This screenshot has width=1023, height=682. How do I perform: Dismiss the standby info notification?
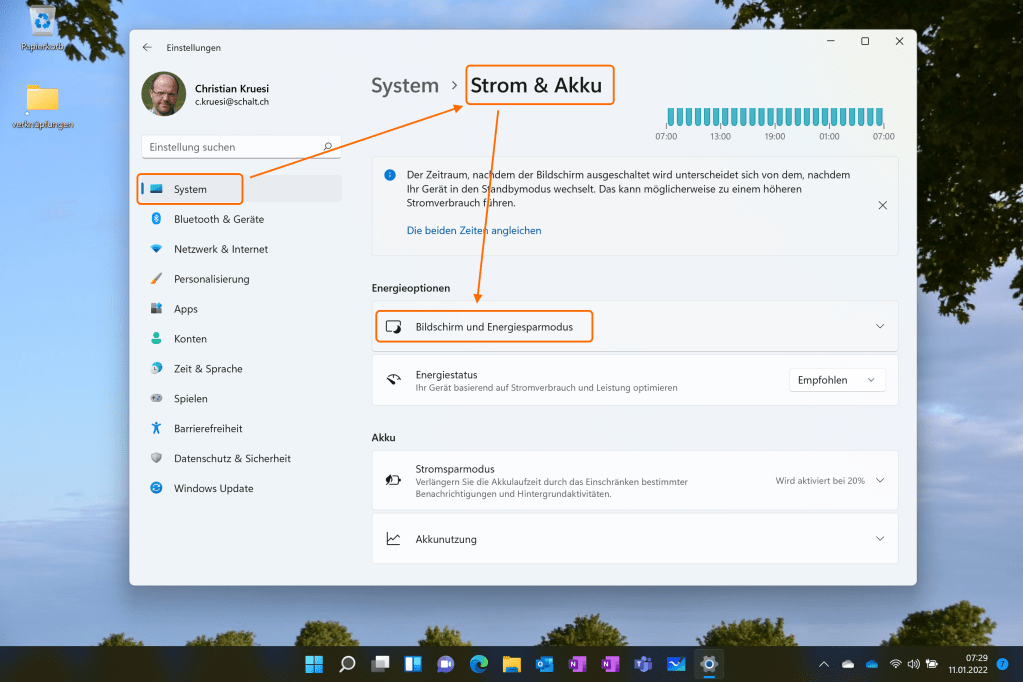tap(882, 205)
